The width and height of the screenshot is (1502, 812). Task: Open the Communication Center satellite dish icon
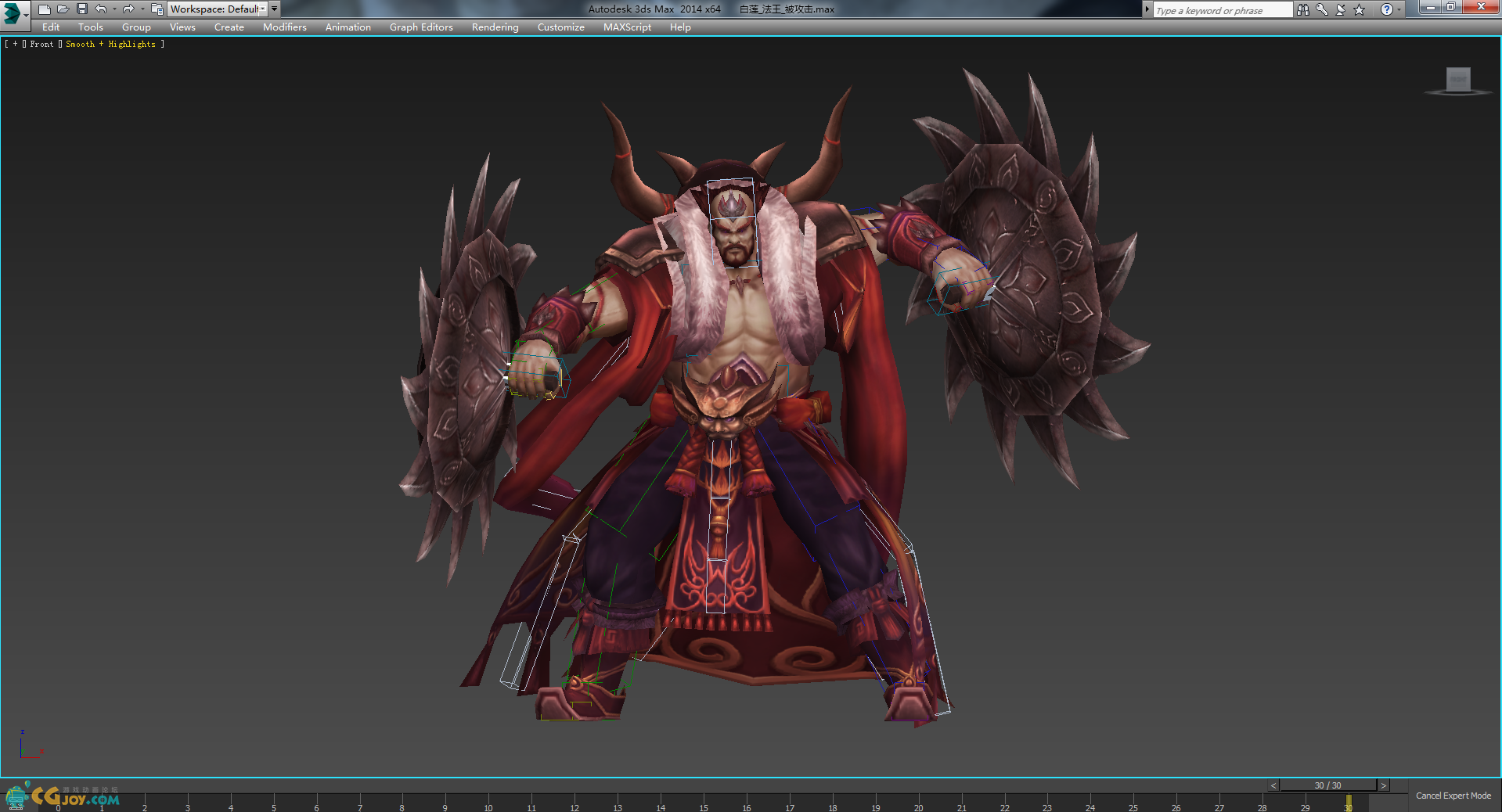(x=1340, y=9)
